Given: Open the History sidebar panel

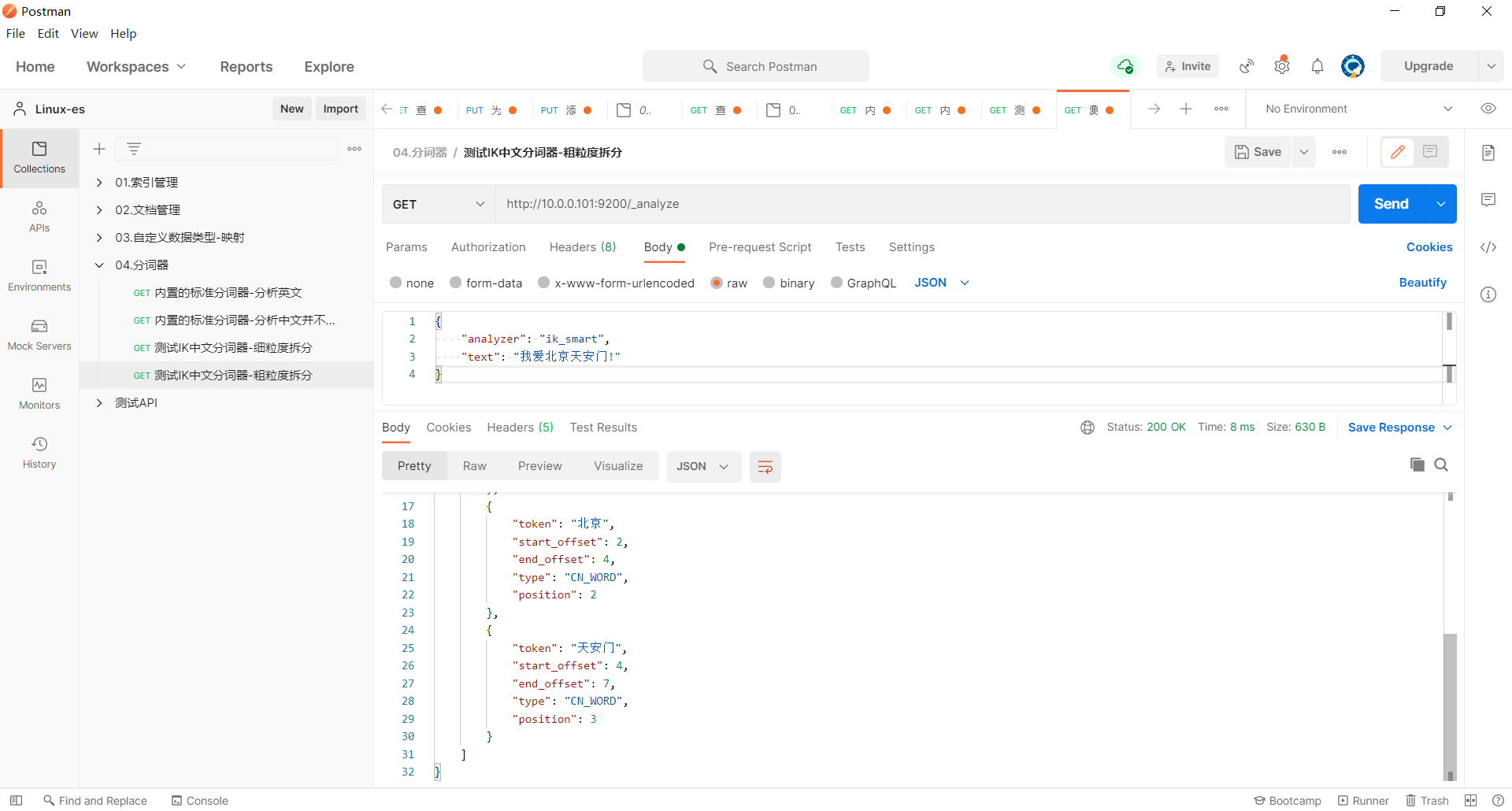Looking at the screenshot, I should click(39, 454).
